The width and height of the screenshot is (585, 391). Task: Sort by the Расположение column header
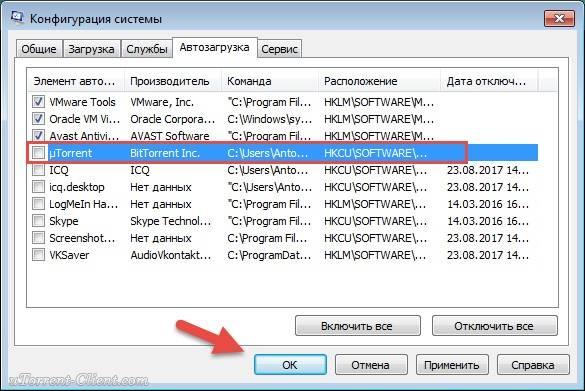[x=379, y=81]
